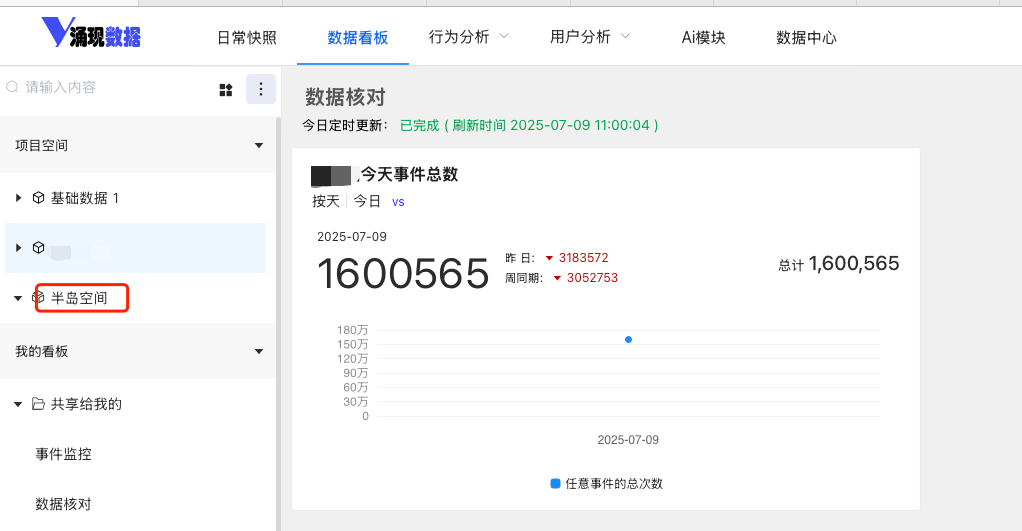Expand the 基础数据 1 tree arrow
The height and width of the screenshot is (531, 1022).
point(18,197)
